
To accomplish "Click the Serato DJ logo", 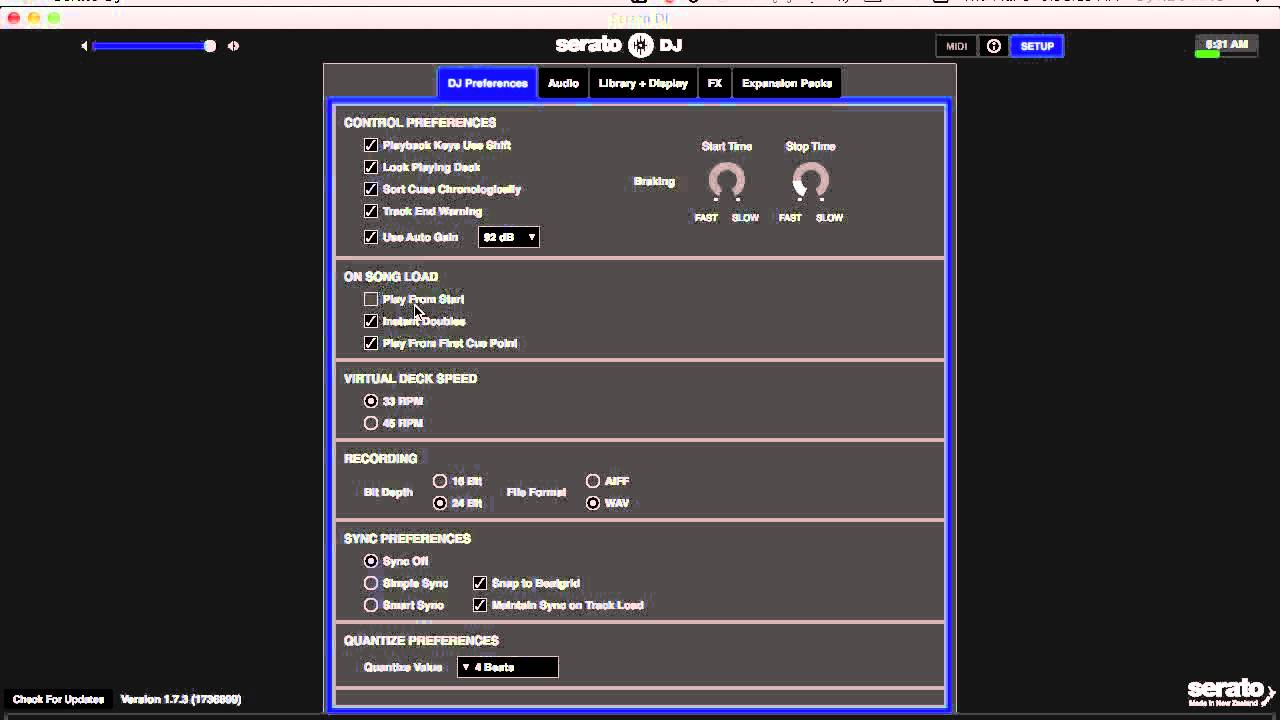I will coord(619,45).
